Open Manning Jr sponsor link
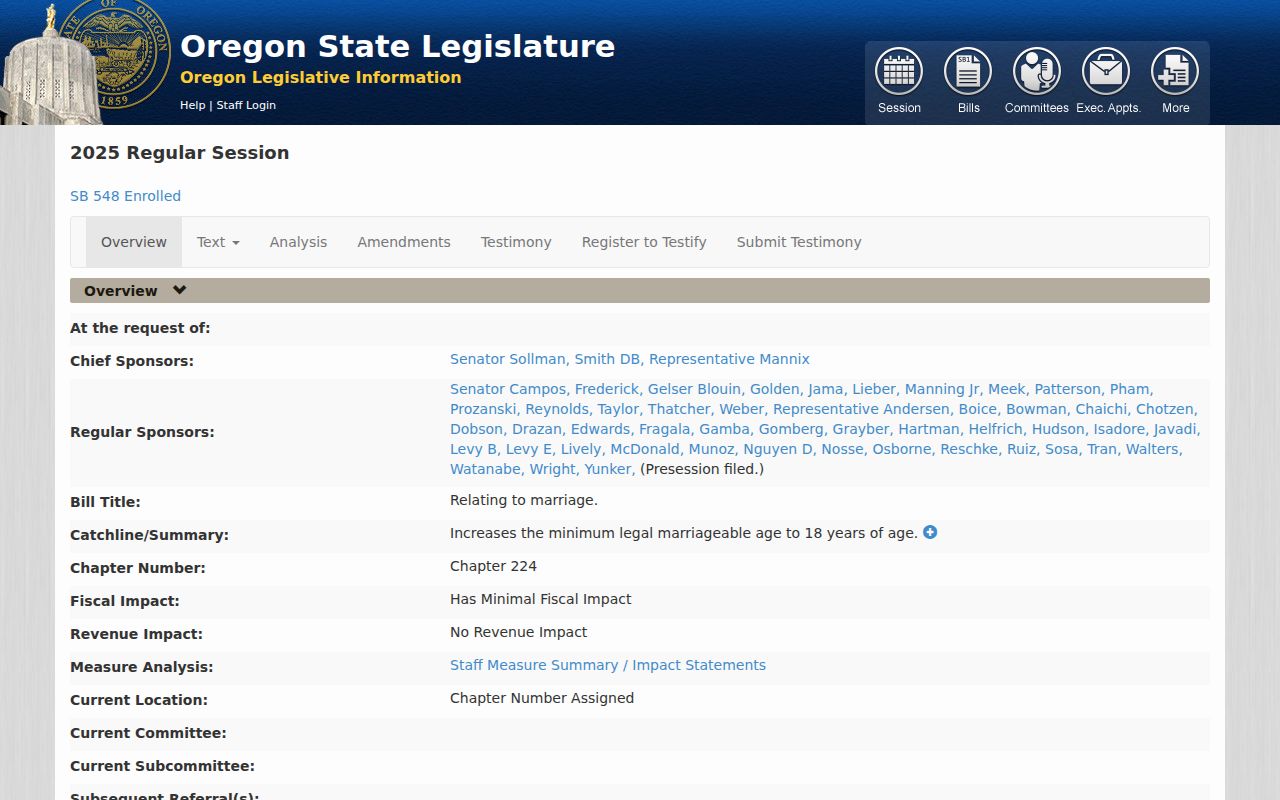Viewport: 1280px width, 800px height. click(x=944, y=389)
